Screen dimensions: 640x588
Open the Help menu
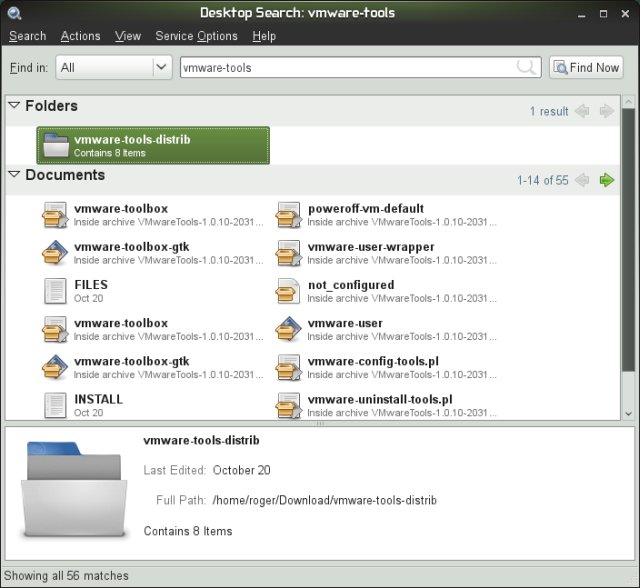tap(264, 36)
